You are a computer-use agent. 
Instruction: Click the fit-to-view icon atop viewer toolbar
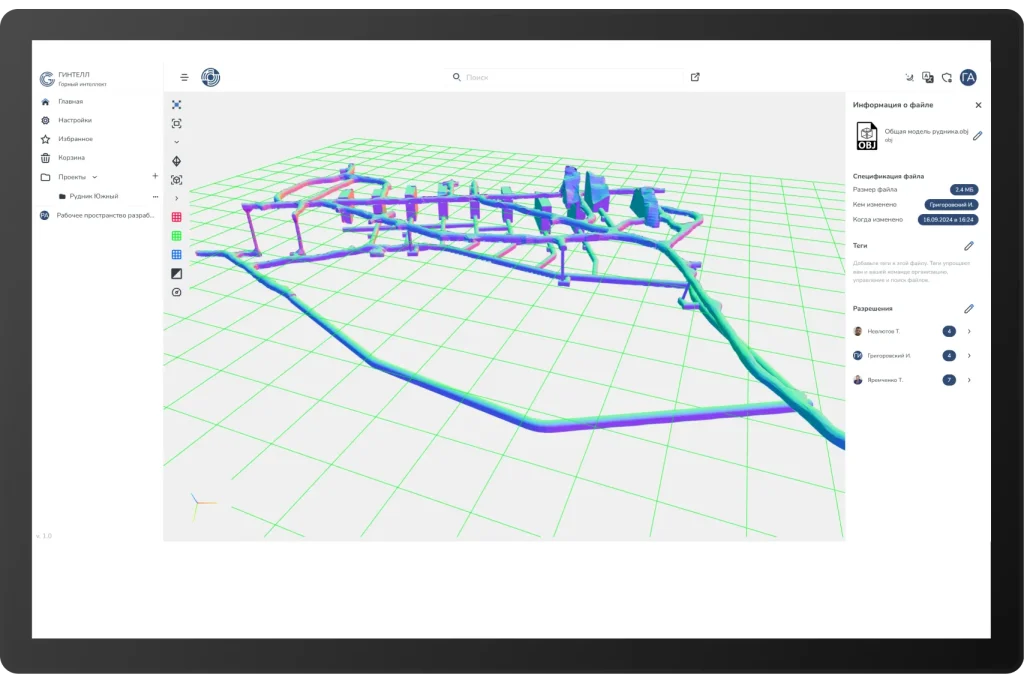click(177, 104)
